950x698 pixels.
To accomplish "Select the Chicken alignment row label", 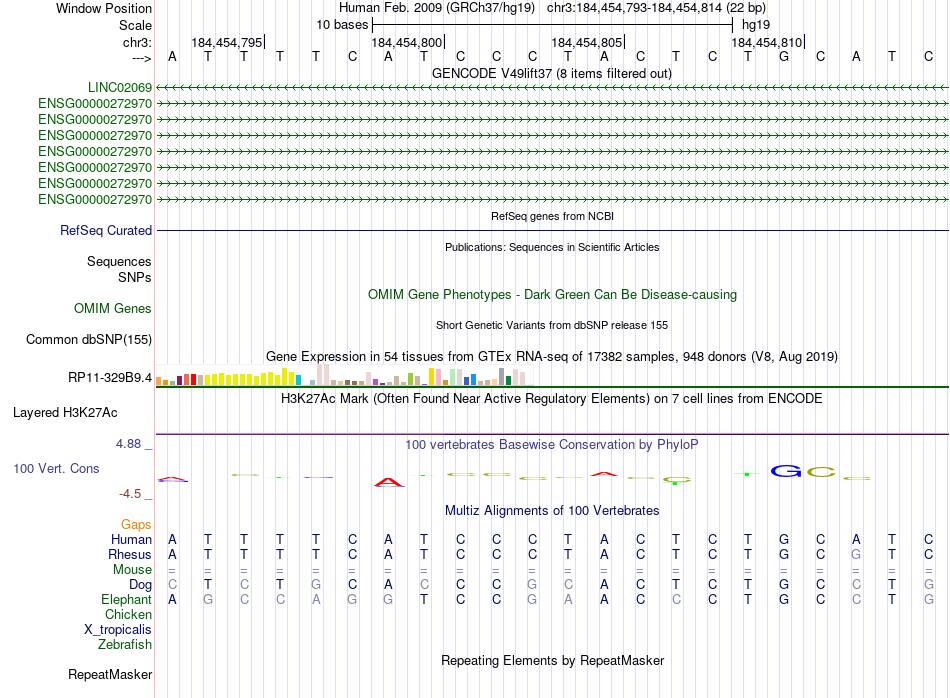I will pyautogui.click(x=128, y=614).
